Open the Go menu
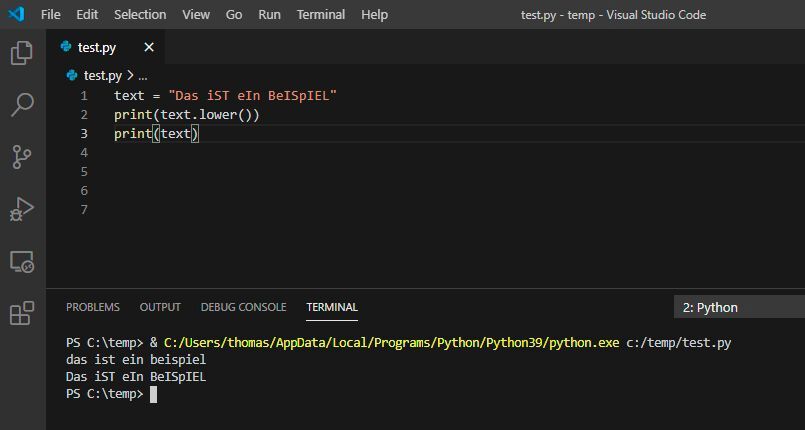The height and width of the screenshot is (430, 805). [234, 14]
